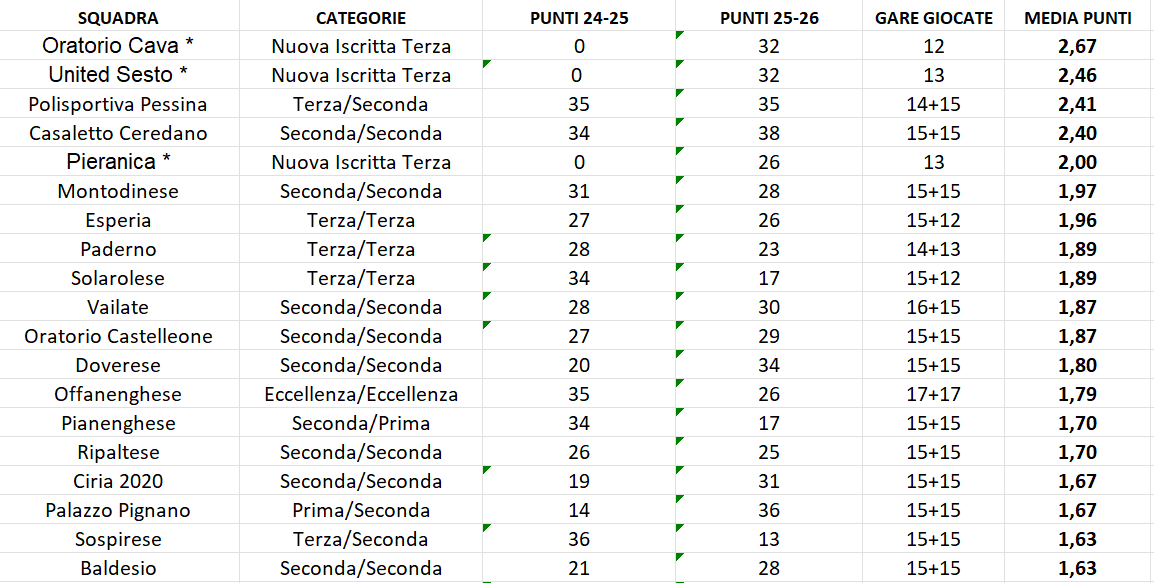This screenshot has height=583, width=1154.
Task: Select the Seconda/Prima category cell
Action: [x=360, y=423]
